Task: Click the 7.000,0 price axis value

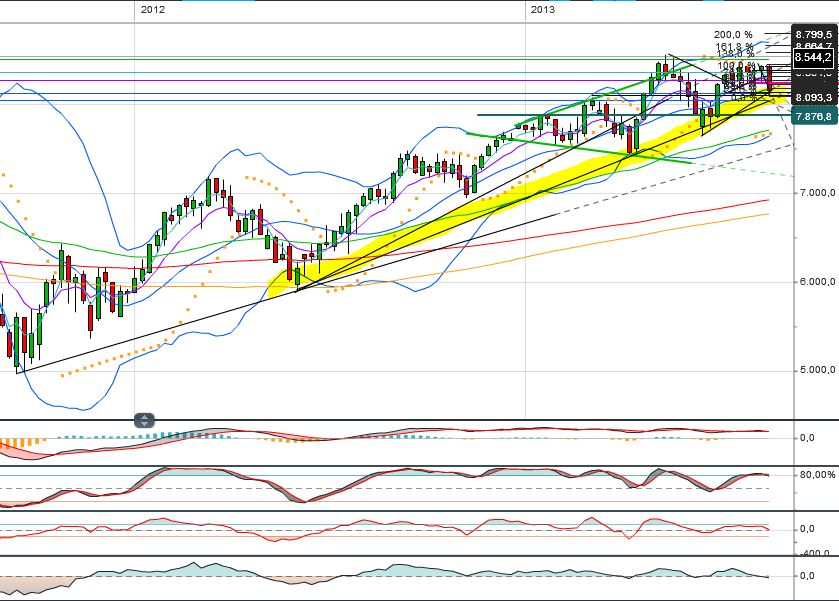Action: [x=818, y=192]
